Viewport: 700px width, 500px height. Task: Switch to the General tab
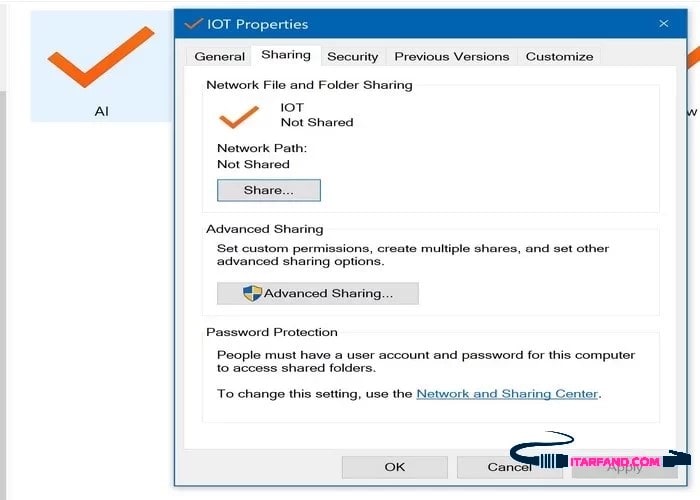(x=219, y=57)
